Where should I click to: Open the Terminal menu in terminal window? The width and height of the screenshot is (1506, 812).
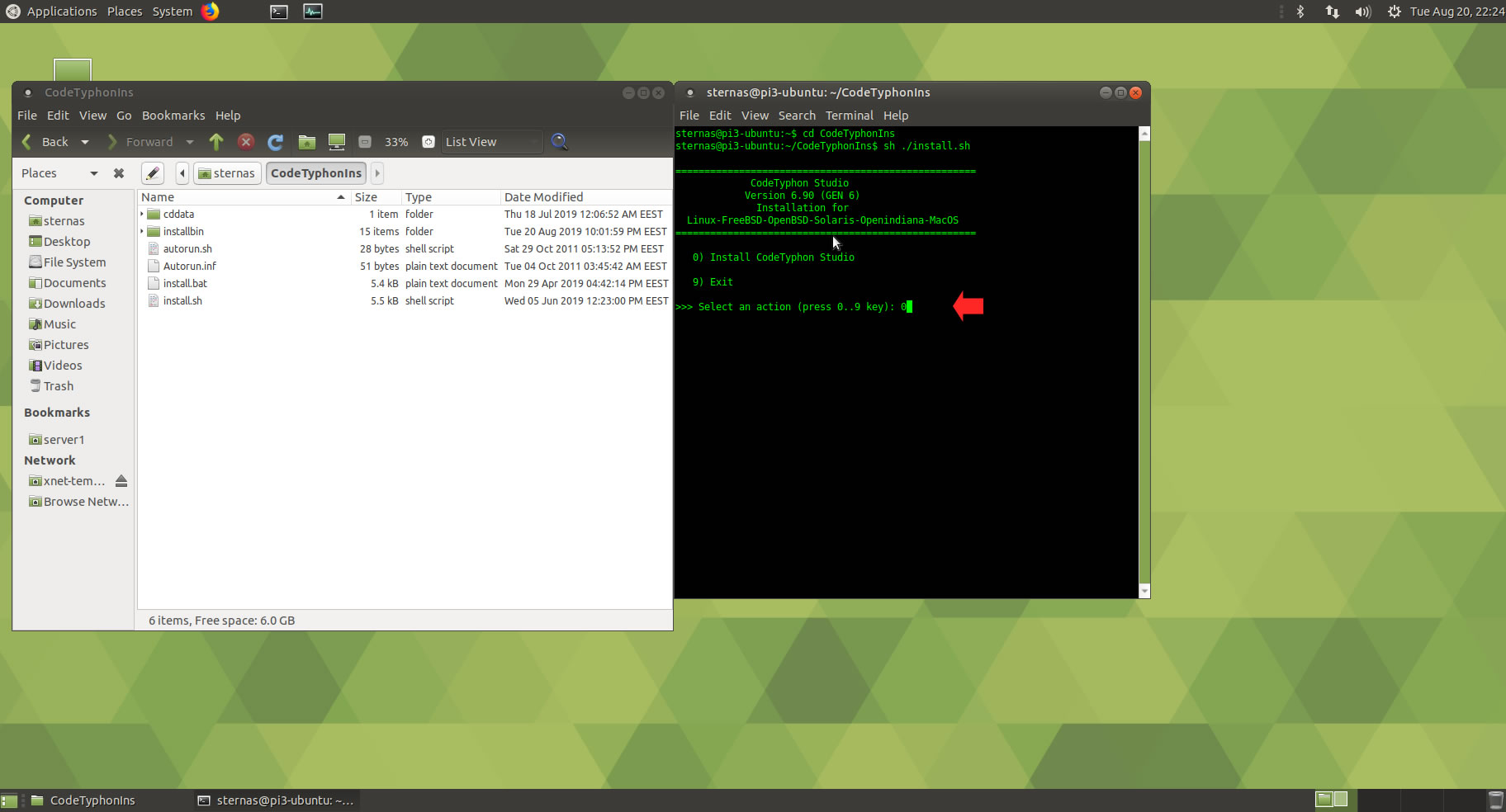(850, 116)
